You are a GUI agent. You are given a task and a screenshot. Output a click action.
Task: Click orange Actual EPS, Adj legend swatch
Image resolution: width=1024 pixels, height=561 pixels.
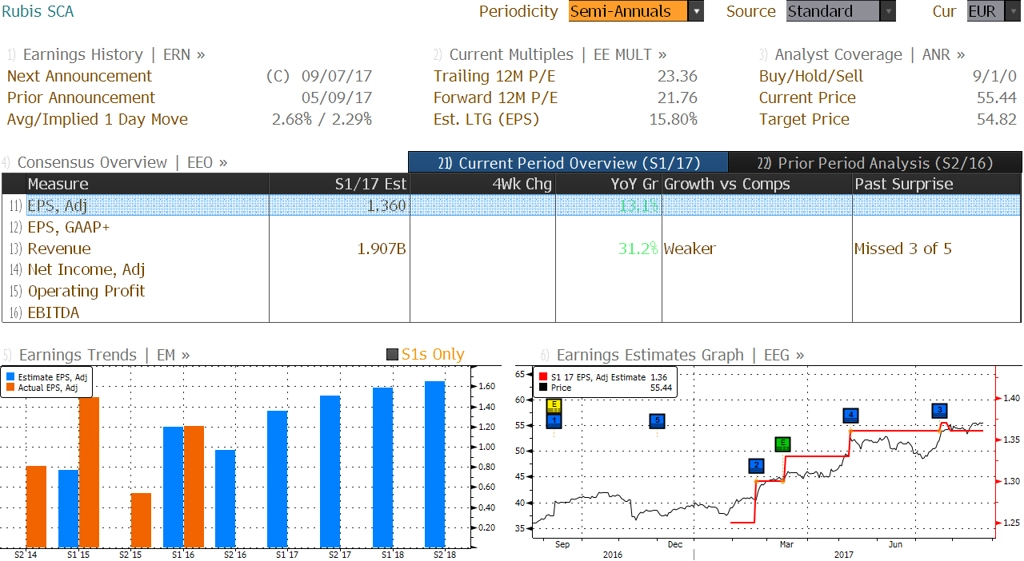pyautogui.click(x=10, y=387)
